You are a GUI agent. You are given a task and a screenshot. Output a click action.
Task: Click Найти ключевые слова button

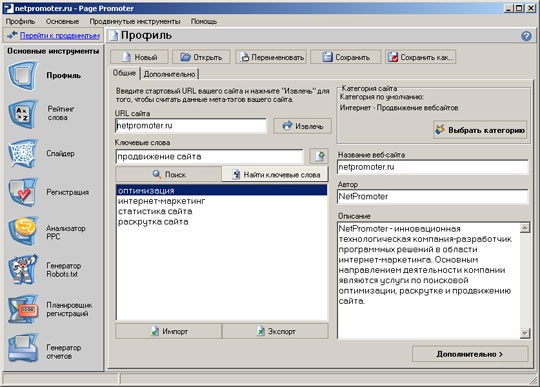(275, 175)
